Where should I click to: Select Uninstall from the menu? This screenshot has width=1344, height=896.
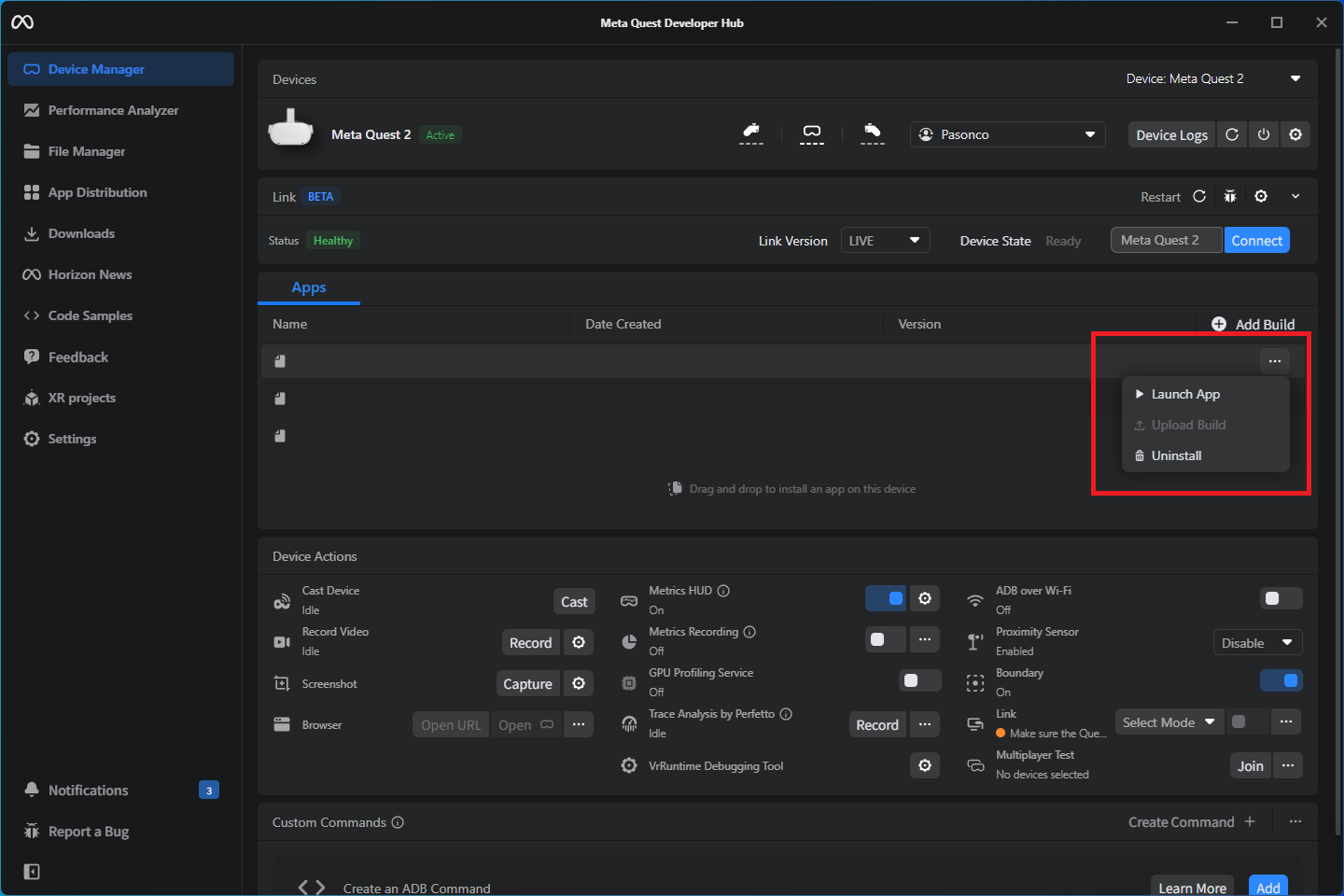click(1206, 455)
